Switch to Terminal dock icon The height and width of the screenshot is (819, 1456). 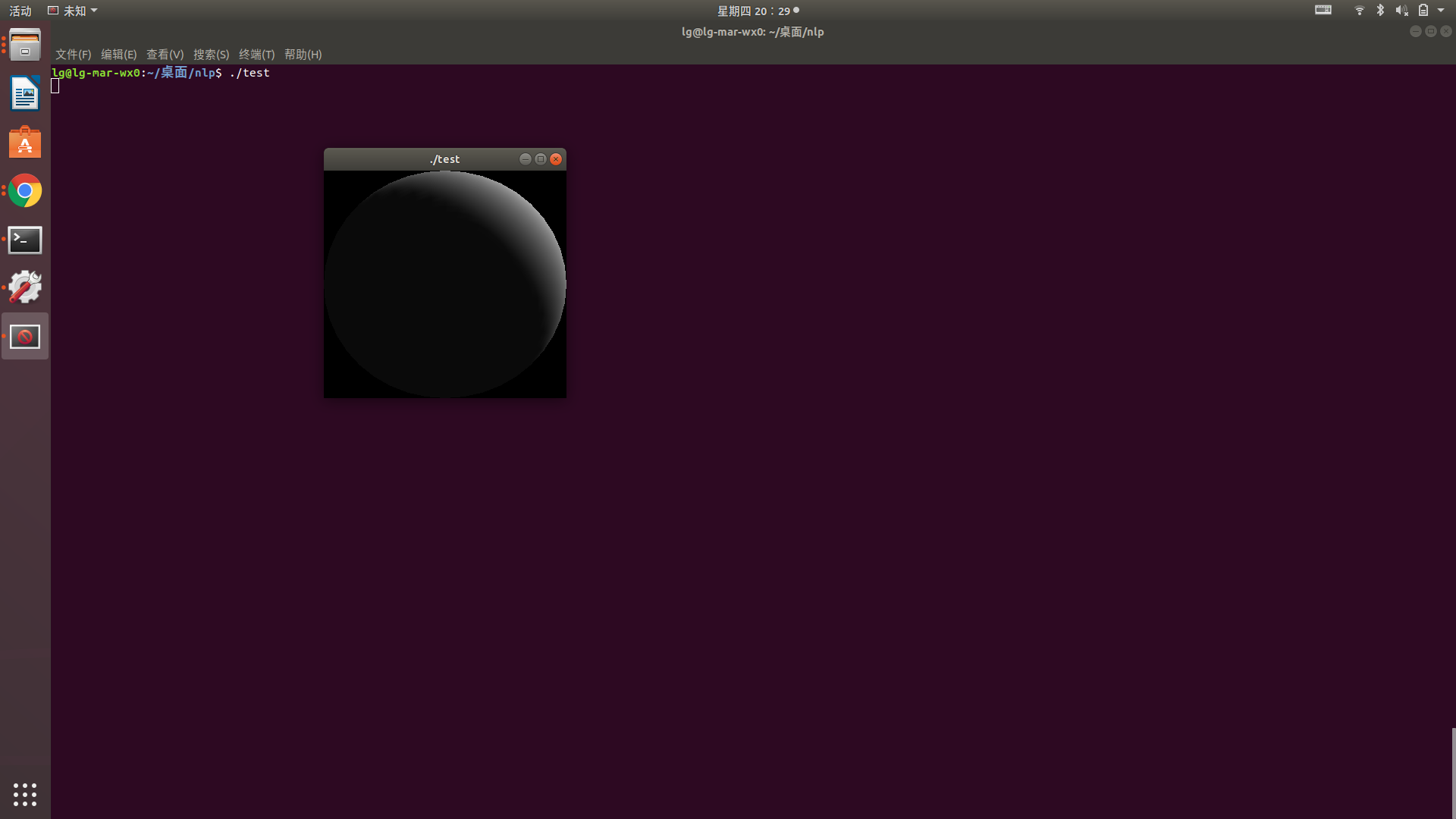[25, 240]
